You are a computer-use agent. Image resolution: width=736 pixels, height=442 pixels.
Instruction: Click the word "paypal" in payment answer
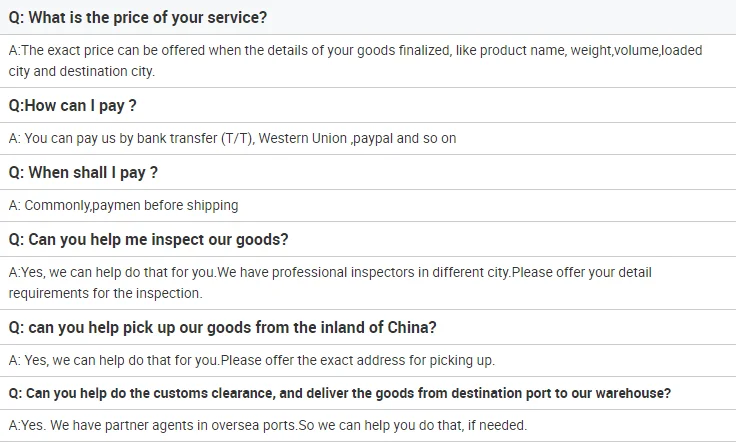(x=373, y=138)
